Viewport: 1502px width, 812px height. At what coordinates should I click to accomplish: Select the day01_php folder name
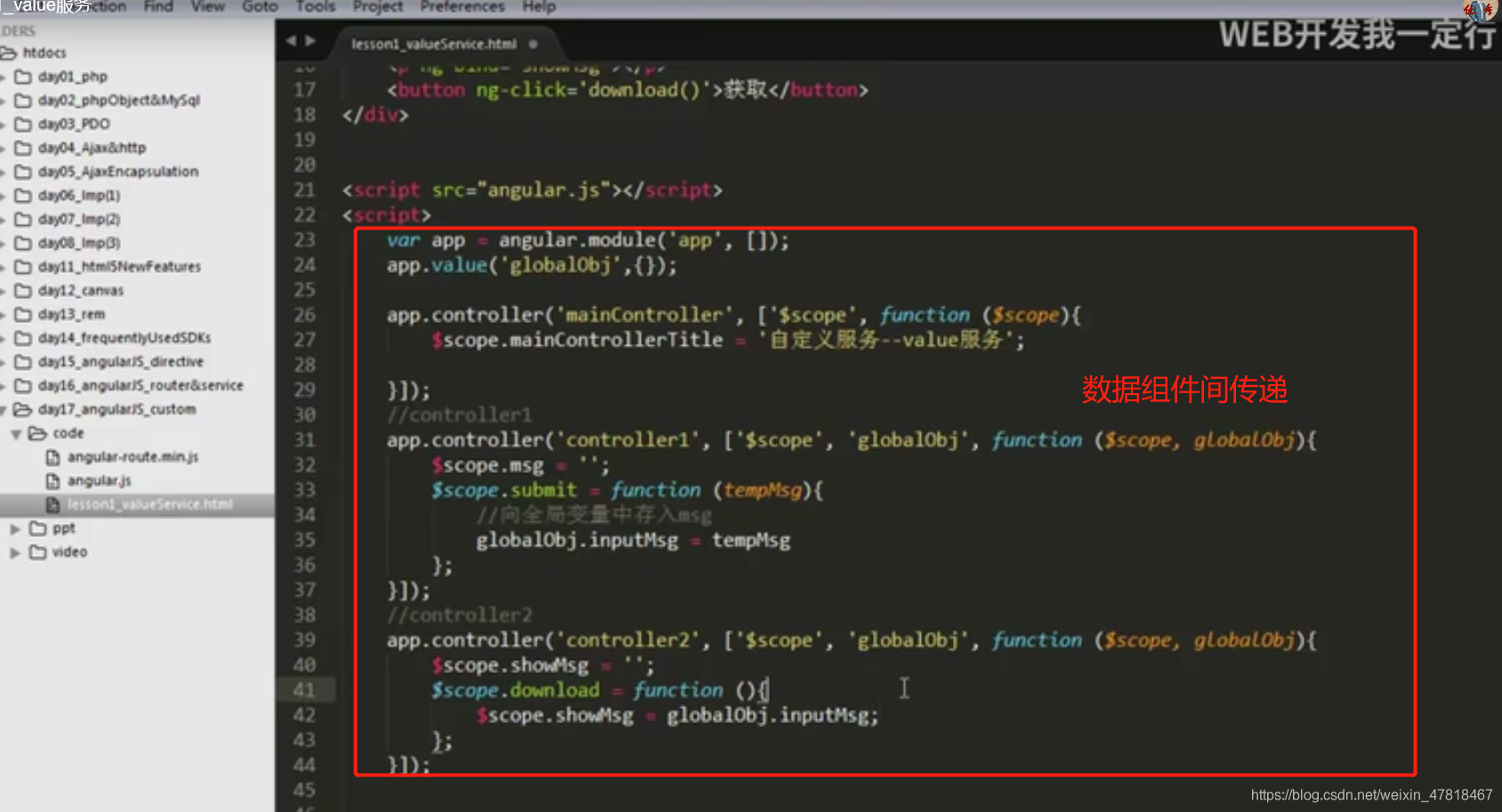(73, 76)
